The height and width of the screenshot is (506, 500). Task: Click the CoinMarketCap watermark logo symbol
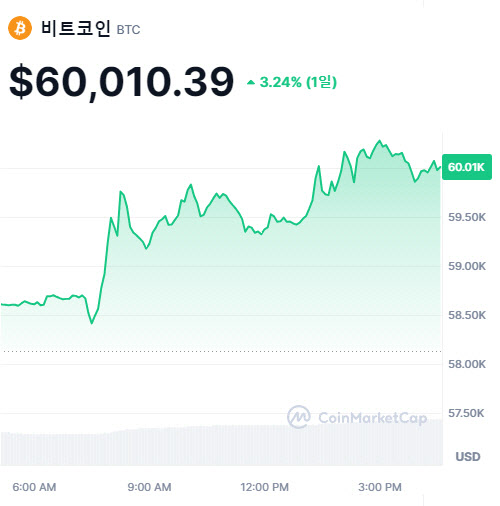coord(299,417)
